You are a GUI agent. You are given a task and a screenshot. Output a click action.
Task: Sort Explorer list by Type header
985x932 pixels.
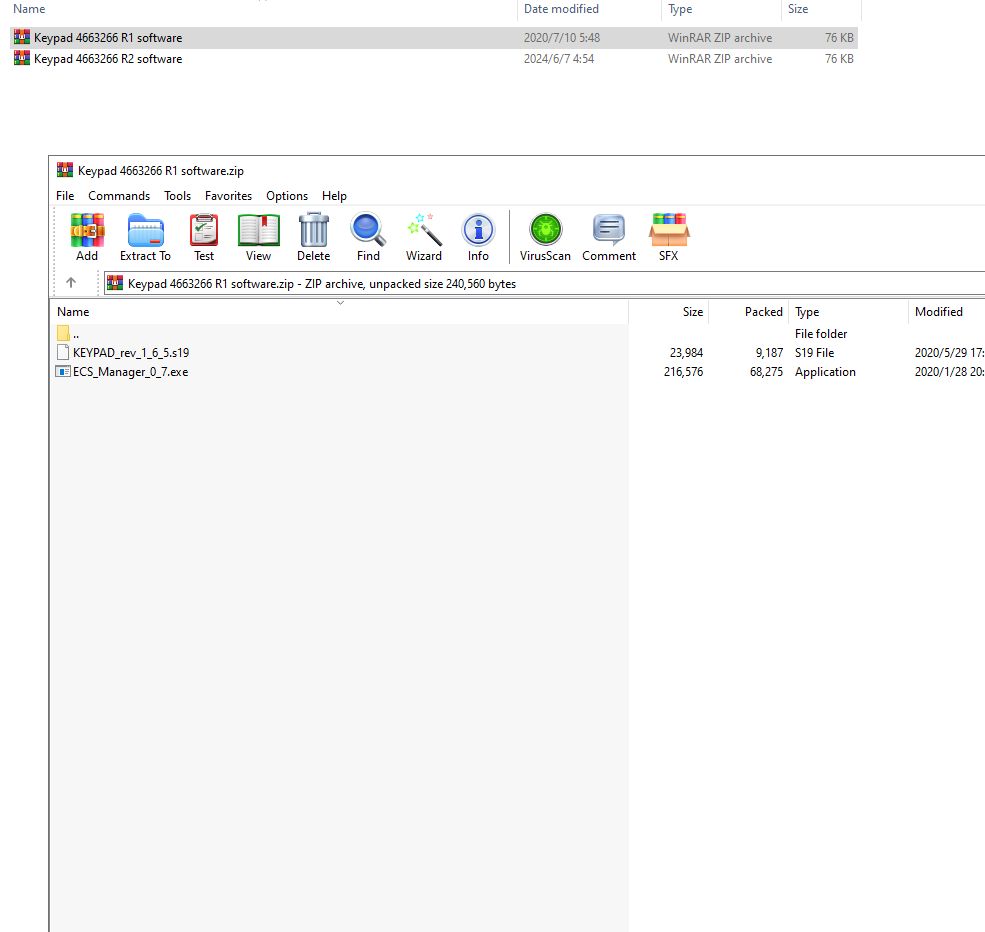[721, 9]
